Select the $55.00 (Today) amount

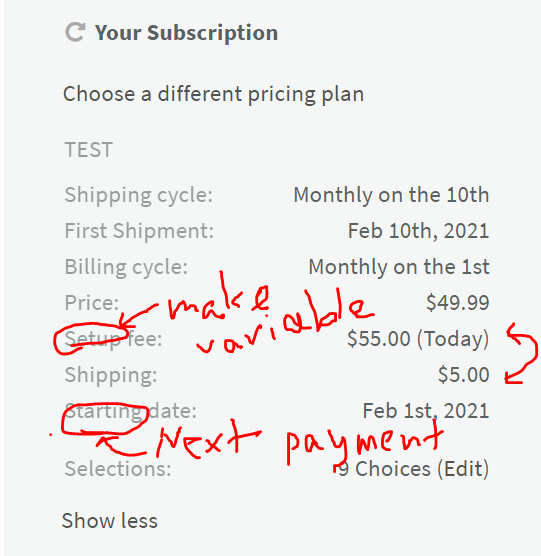coord(418,339)
